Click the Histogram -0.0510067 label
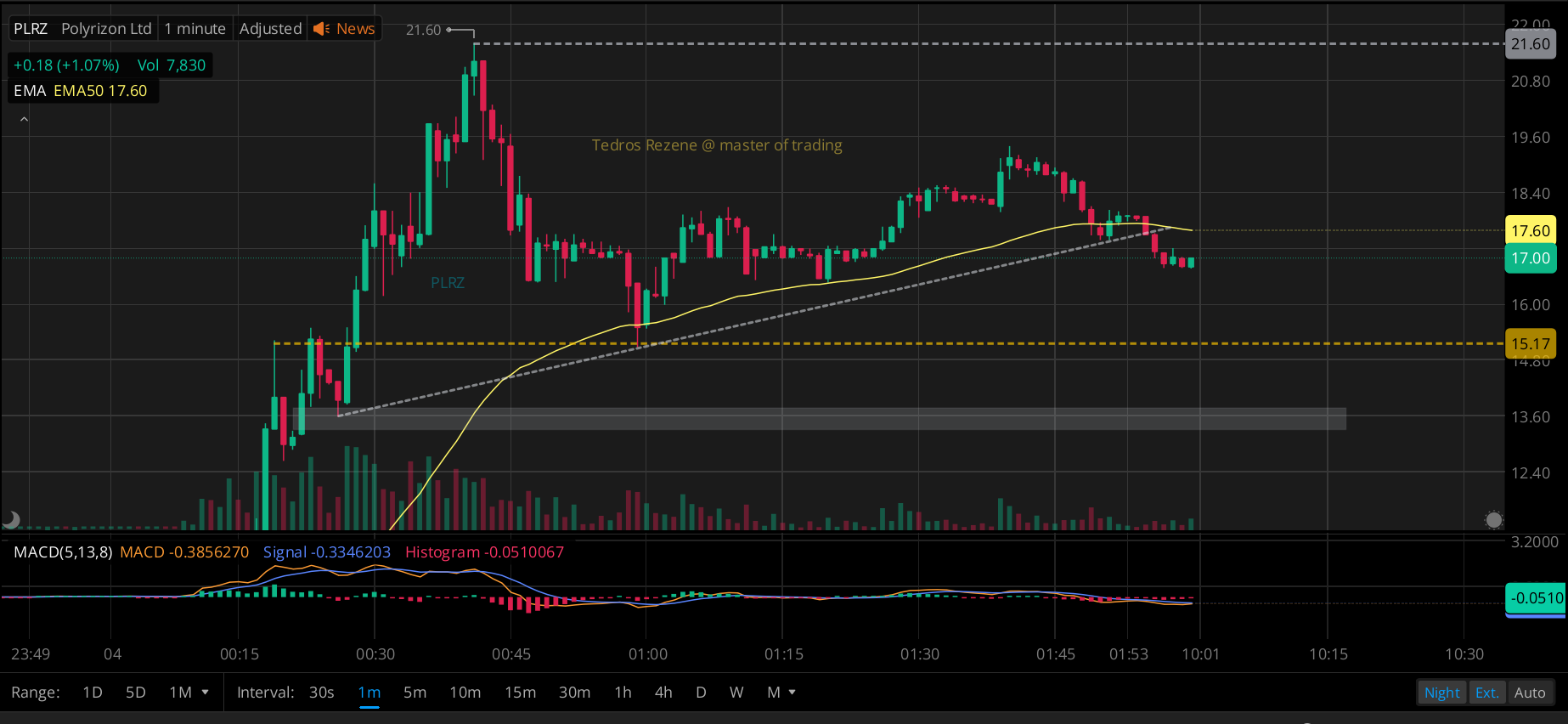1568x724 pixels. coord(484,552)
